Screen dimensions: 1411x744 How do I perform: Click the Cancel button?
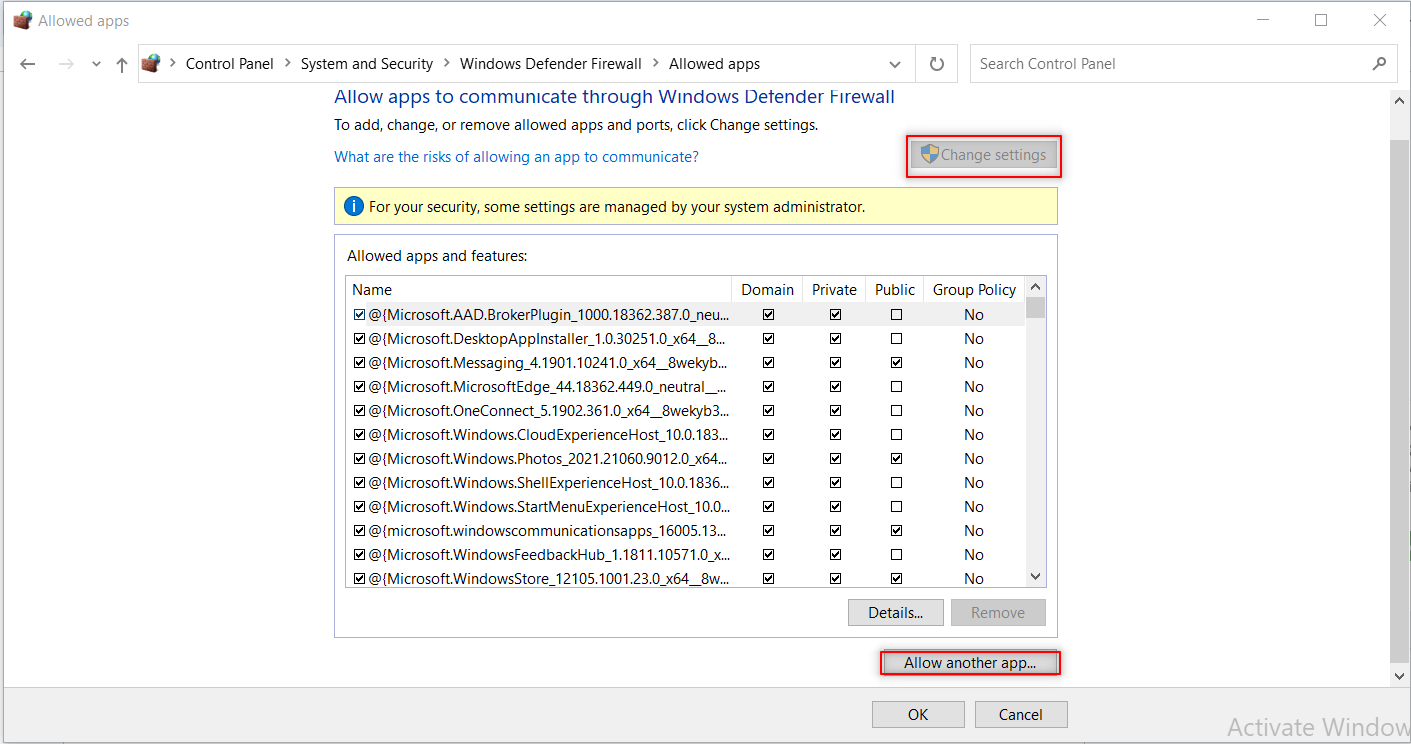pyautogui.click(x=1021, y=714)
